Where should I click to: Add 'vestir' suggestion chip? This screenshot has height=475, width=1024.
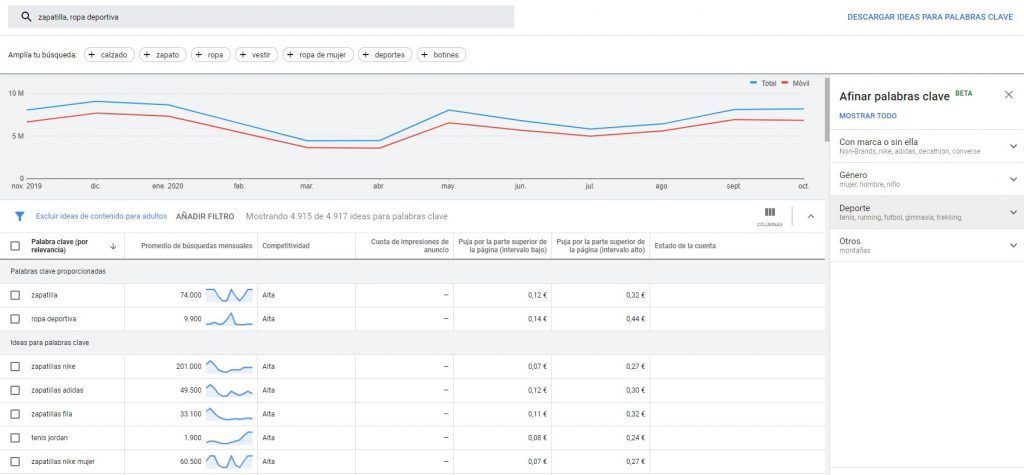click(x=257, y=55)
